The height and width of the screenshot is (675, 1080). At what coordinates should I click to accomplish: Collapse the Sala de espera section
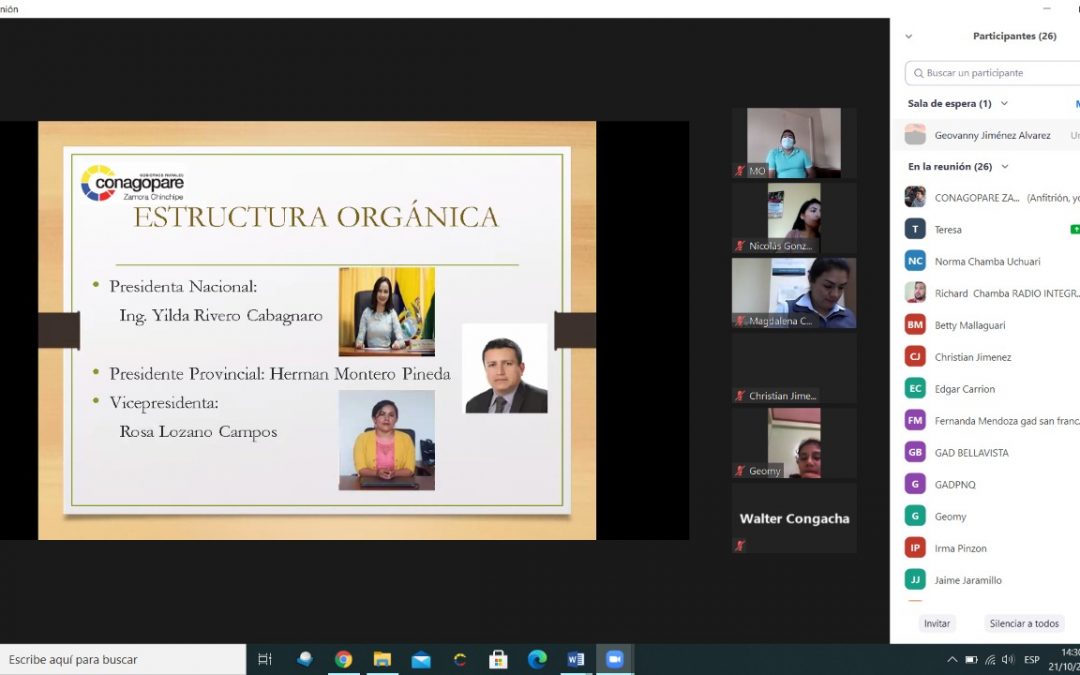tap(1004, 104)
